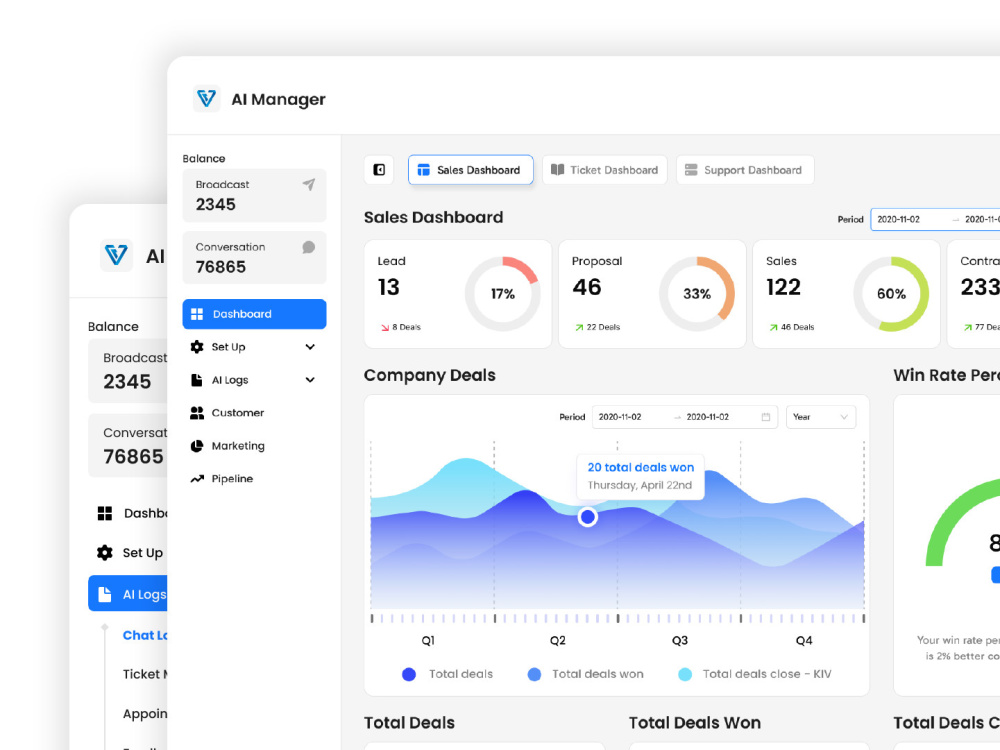Viewport: 1000px width, 750px height.
Task: Click the Sales 60% donut gauge
Action: tap(891, 294)
